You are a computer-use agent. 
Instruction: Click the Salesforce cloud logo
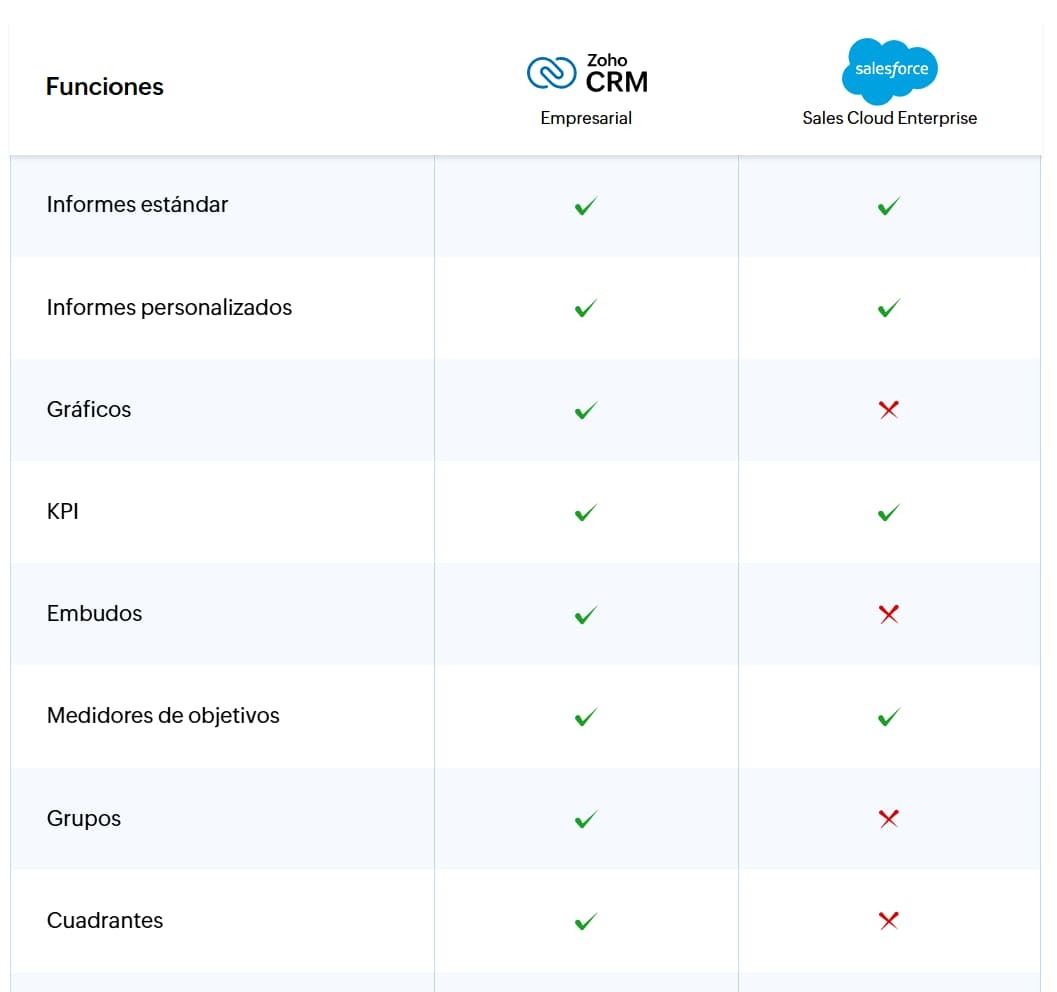click(889, 71)
